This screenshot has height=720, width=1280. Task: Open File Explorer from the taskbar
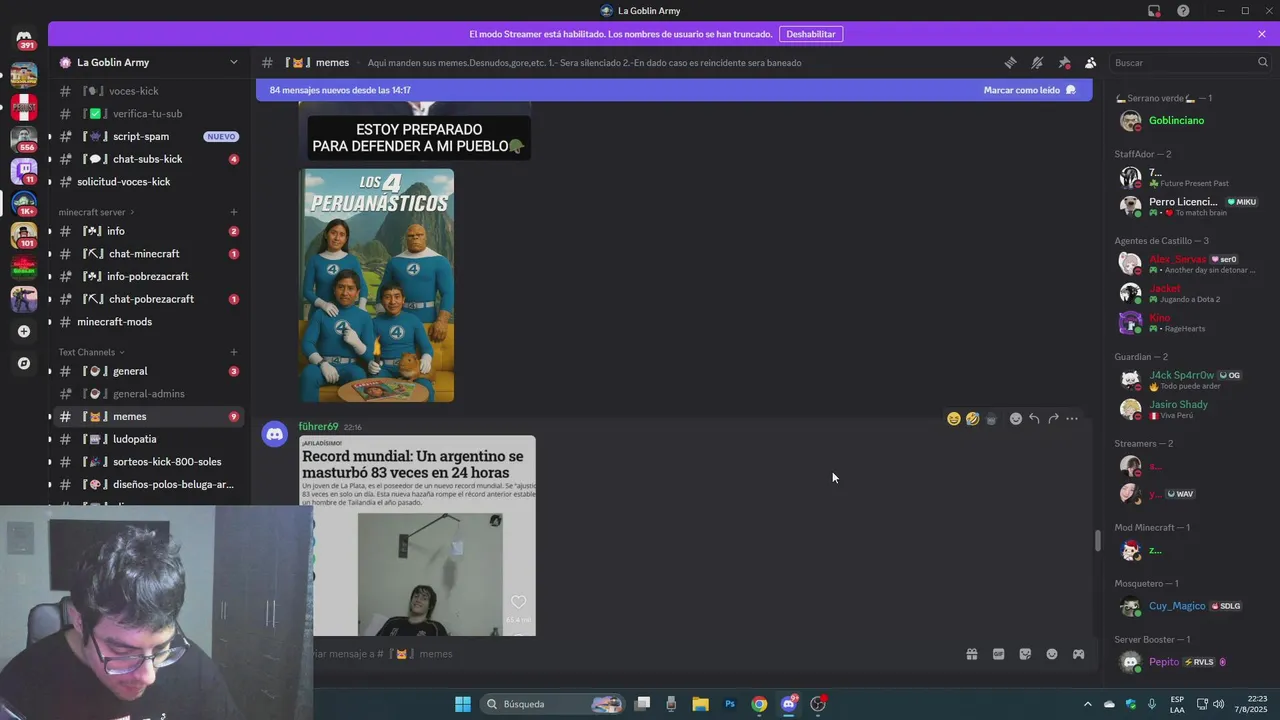[700, 704]
